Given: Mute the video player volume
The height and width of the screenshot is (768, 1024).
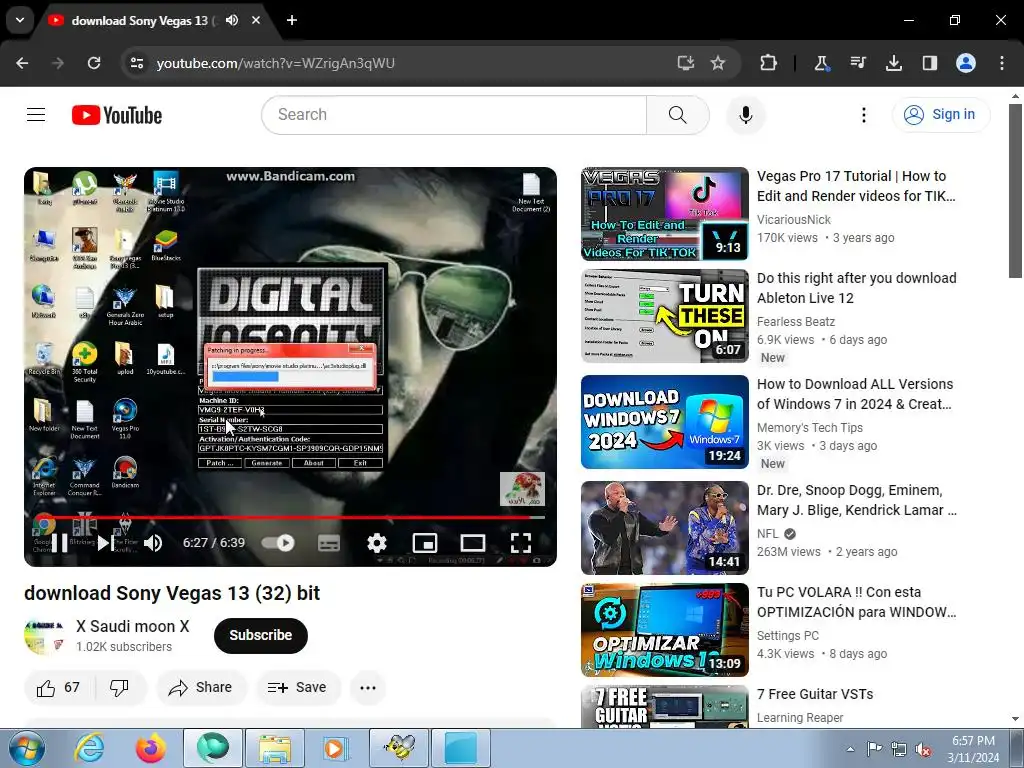Looking at the screenshot, I should (153, 543).
